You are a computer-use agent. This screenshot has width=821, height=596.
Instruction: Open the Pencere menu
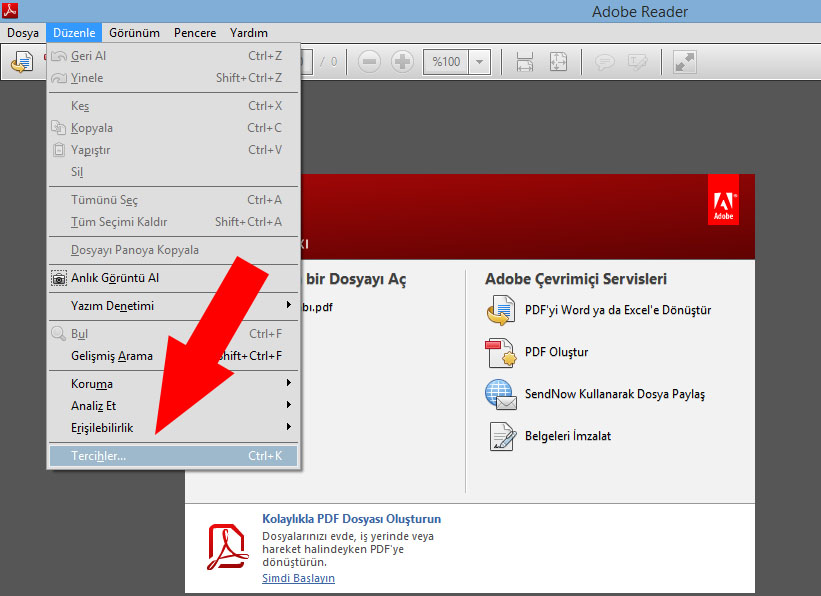[x=195, y=33]
